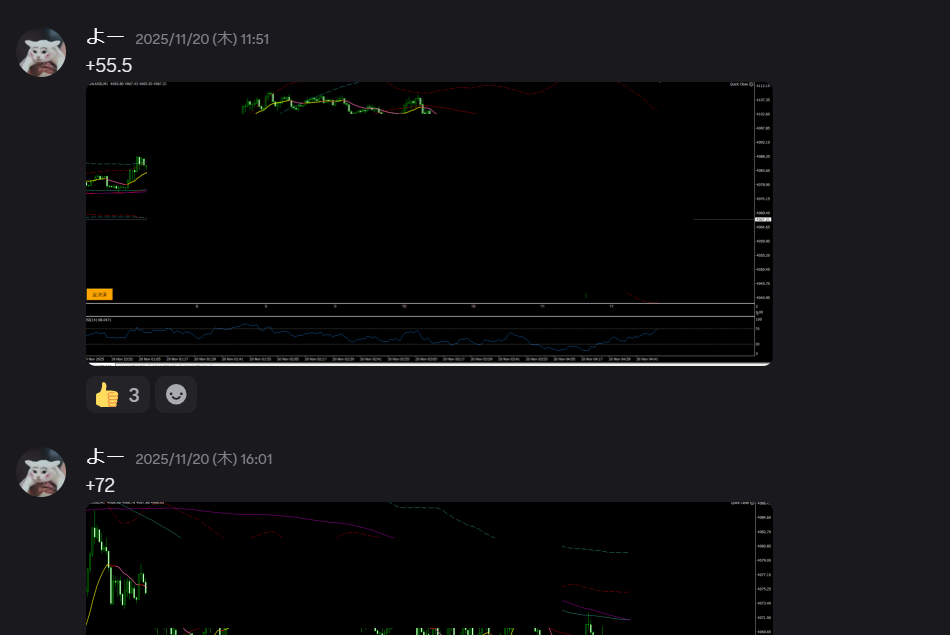Click the +72 message text

point(101,486)
